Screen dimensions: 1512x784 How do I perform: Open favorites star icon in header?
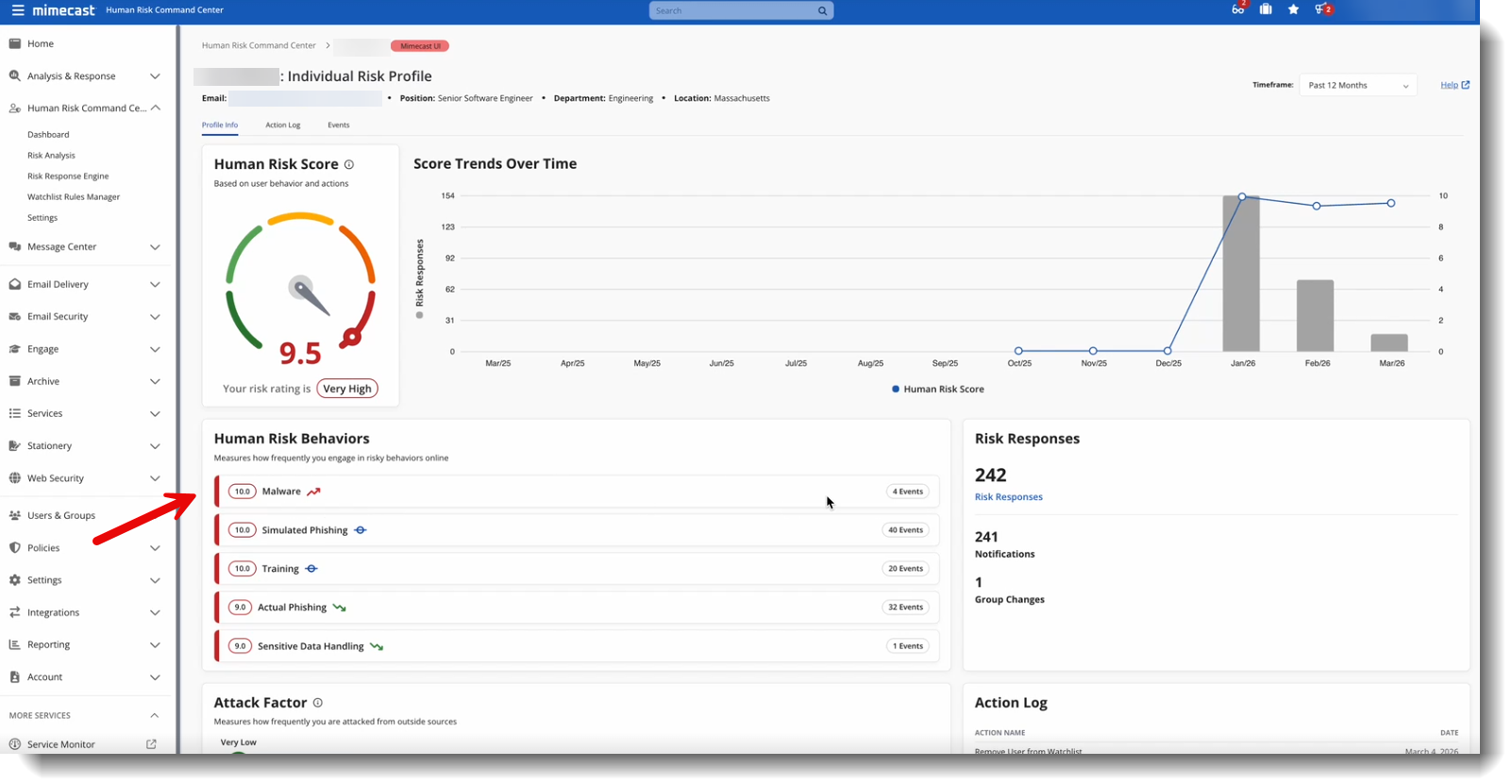pyautogui.click(x=1293, y=9)
